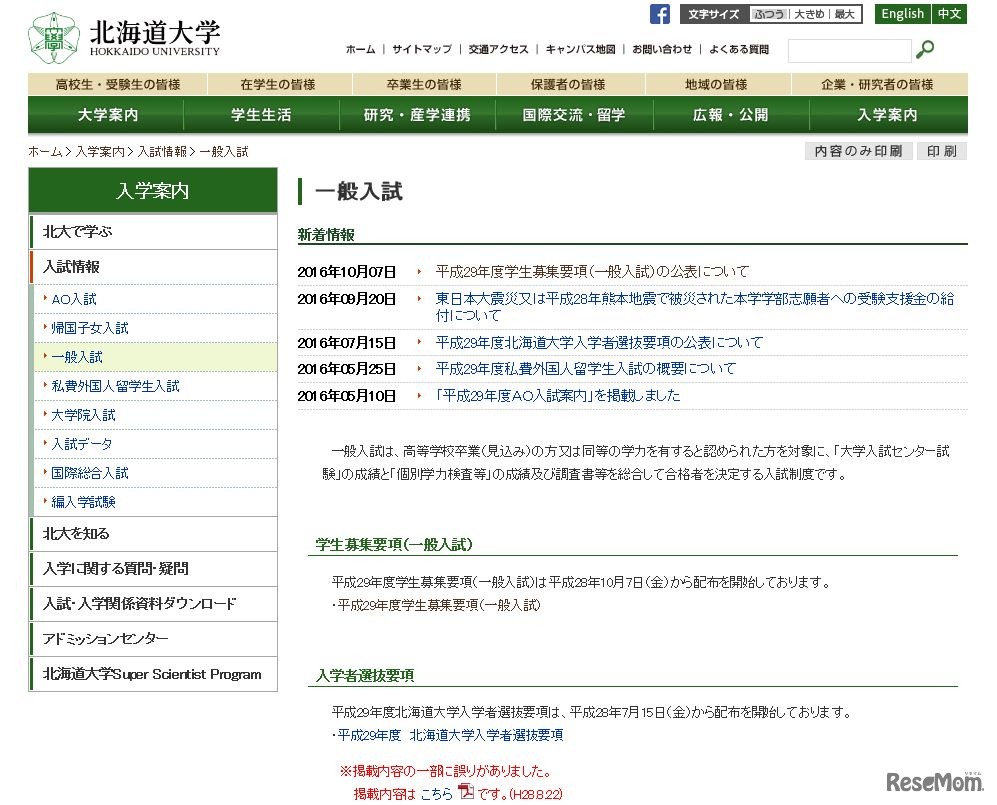Select 在学生の皆様 tab
Viewport: 997px width, 805px height.
point(278,84)
